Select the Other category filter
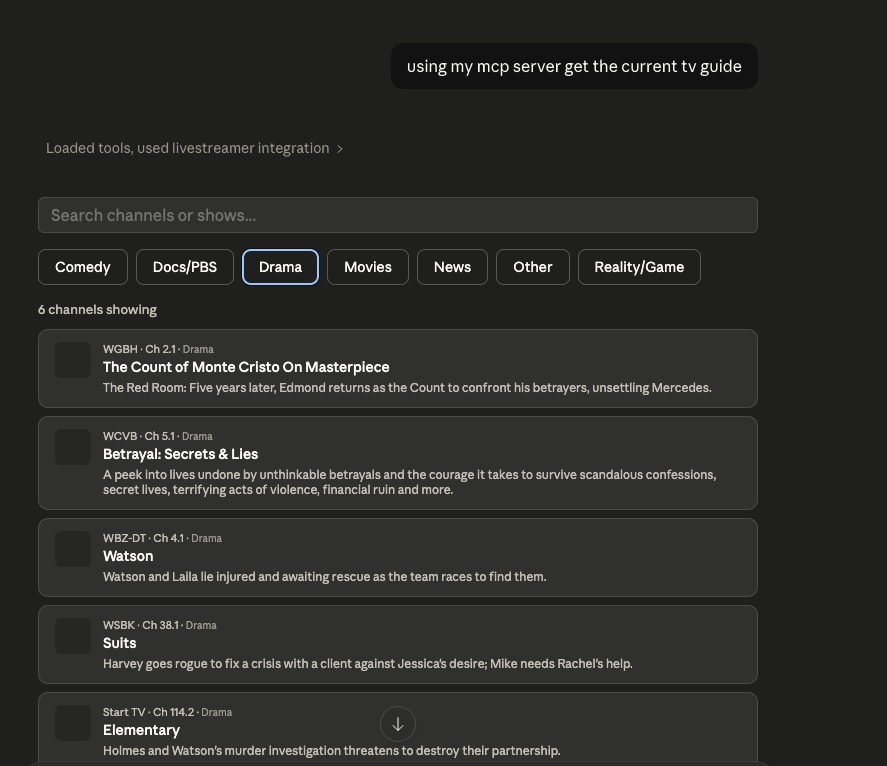Image resolution: width=887 pixels, height=766 pixels. tap(532, 267)
